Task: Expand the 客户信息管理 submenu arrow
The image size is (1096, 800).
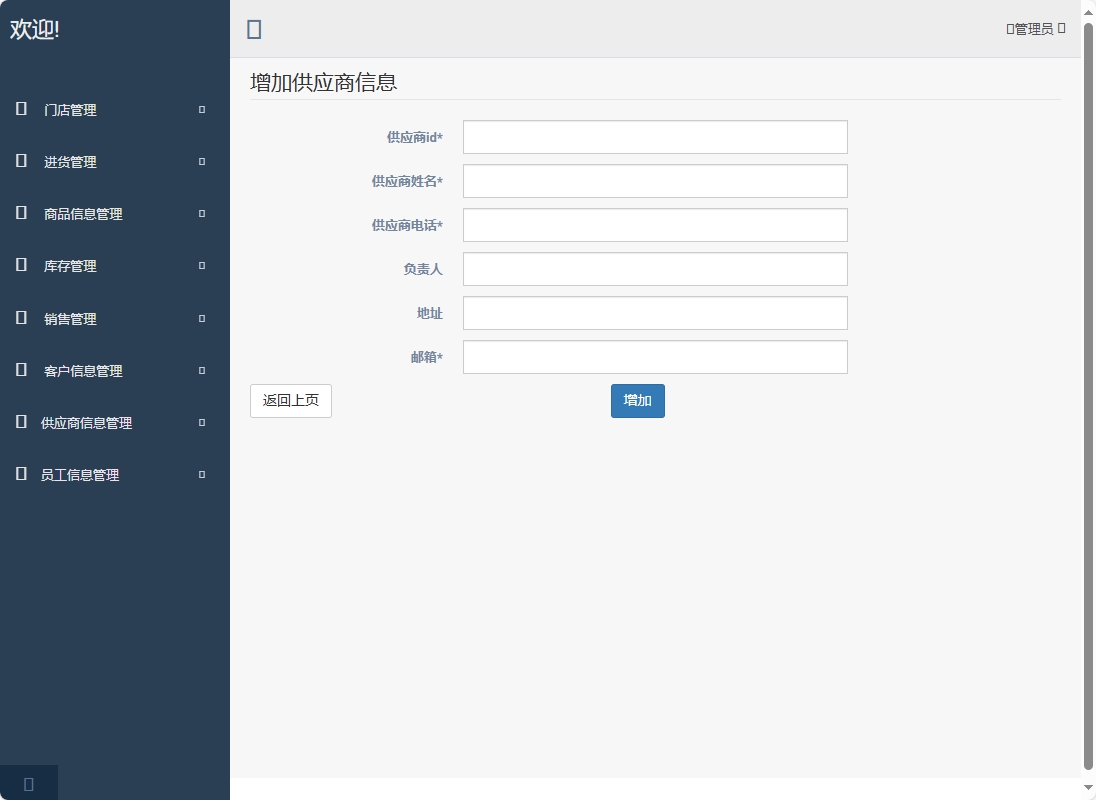Action: click(202, 370)
